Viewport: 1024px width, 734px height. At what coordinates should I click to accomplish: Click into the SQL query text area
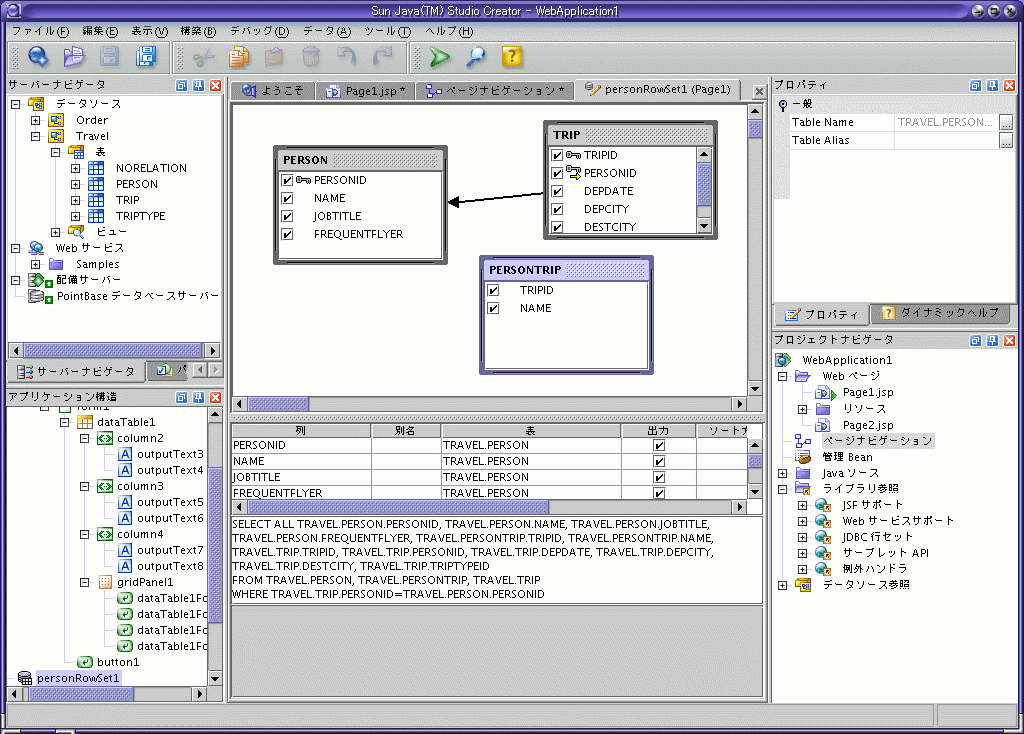496,560
